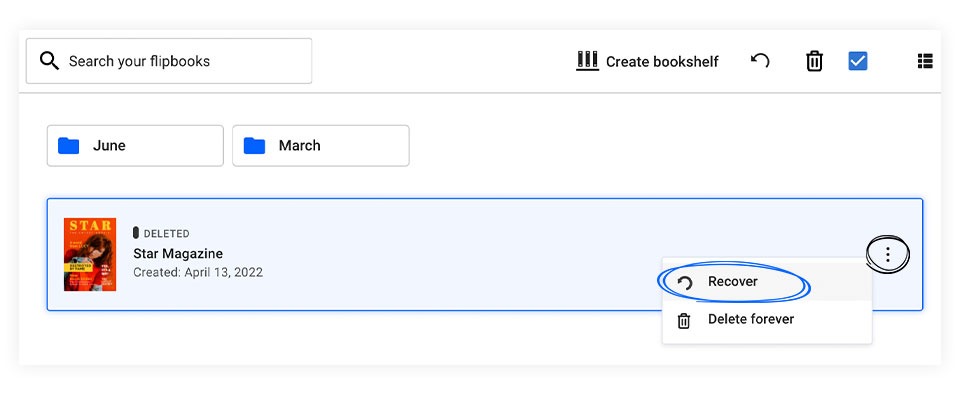
Task: Click the Create bookshelf text label
Action: pyautogui.click(x=662, y=62)
